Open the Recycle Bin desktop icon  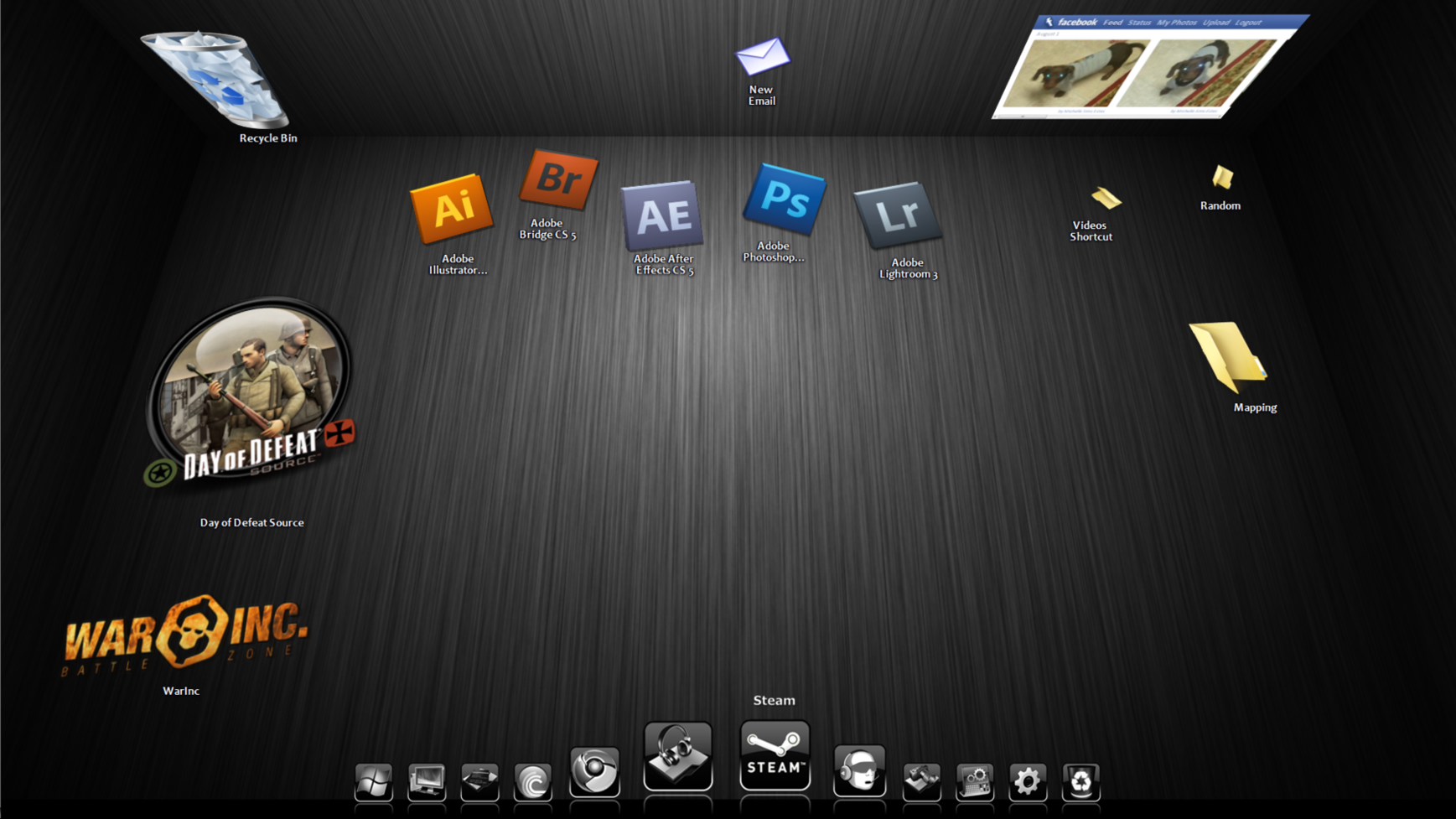tap(216, 78)
